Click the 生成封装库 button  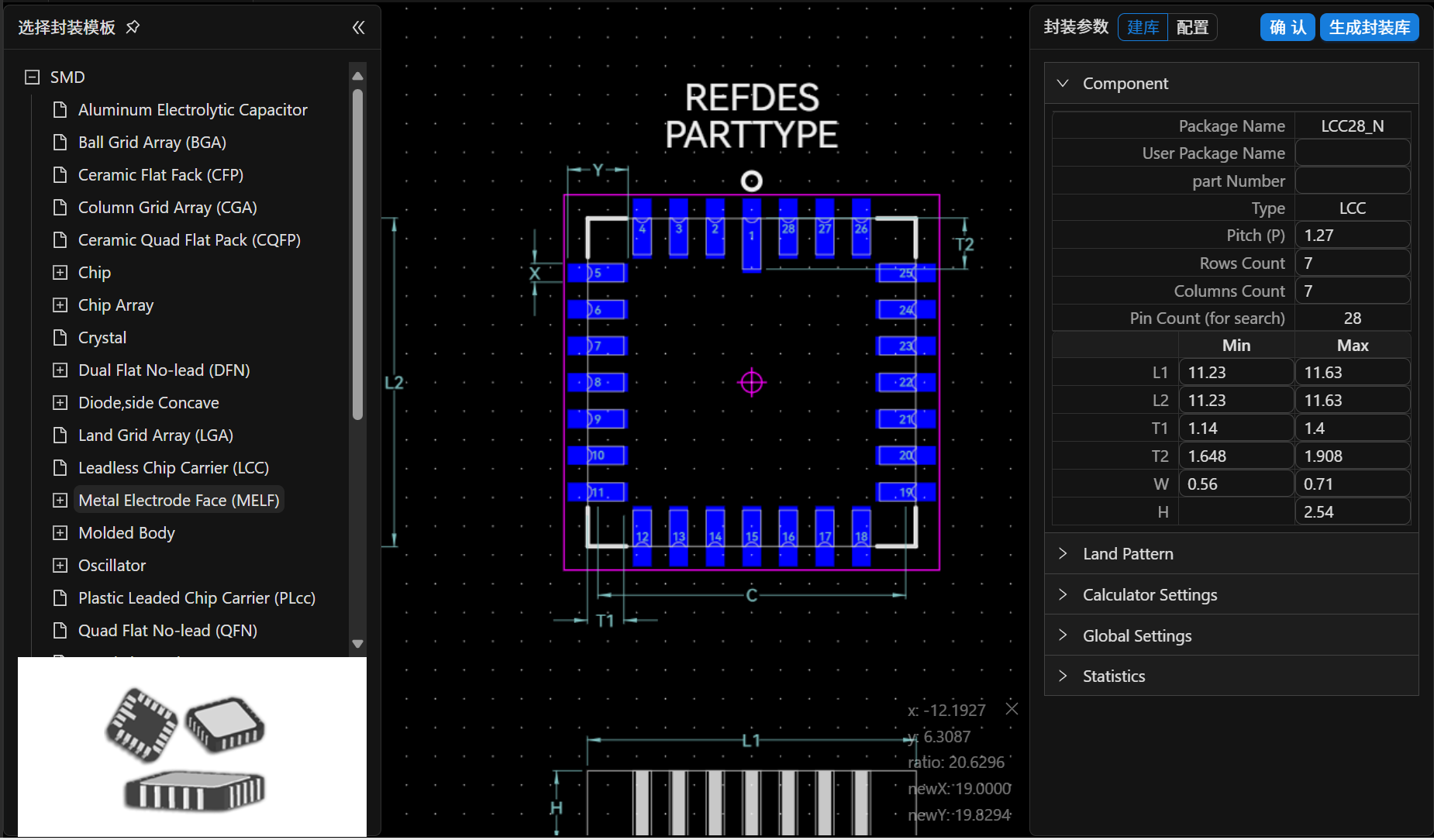click(x=1369, y=27)
